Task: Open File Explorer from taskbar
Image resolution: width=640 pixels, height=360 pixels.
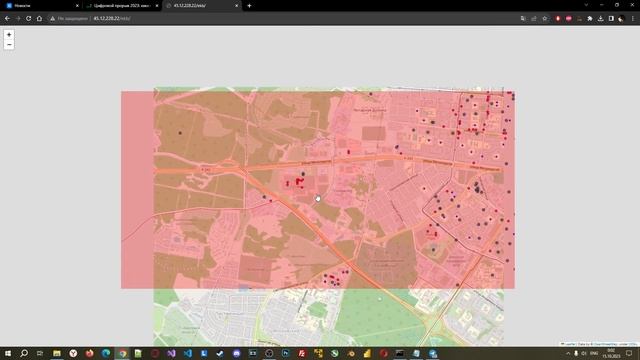Action: (x=57, y=353)
